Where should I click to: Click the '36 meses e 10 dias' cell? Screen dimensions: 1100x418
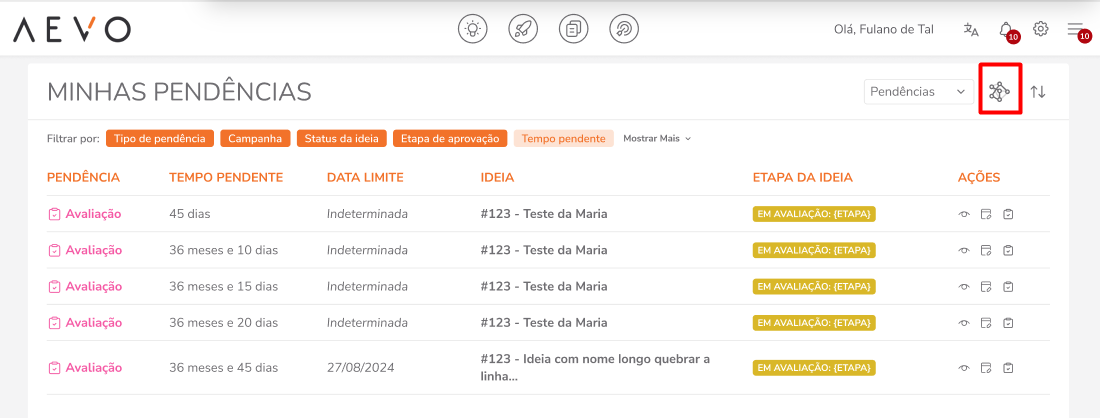pos(223,250)
